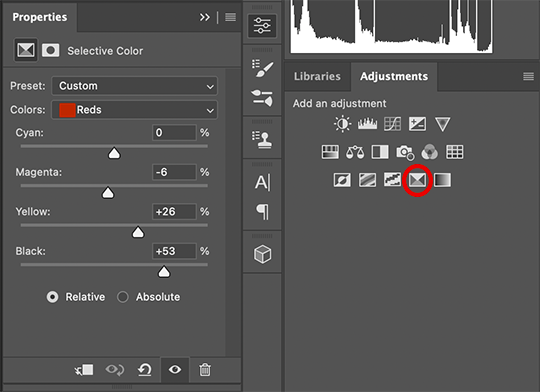
Task: Select the Absolute method option
Action: pos(123,297)
